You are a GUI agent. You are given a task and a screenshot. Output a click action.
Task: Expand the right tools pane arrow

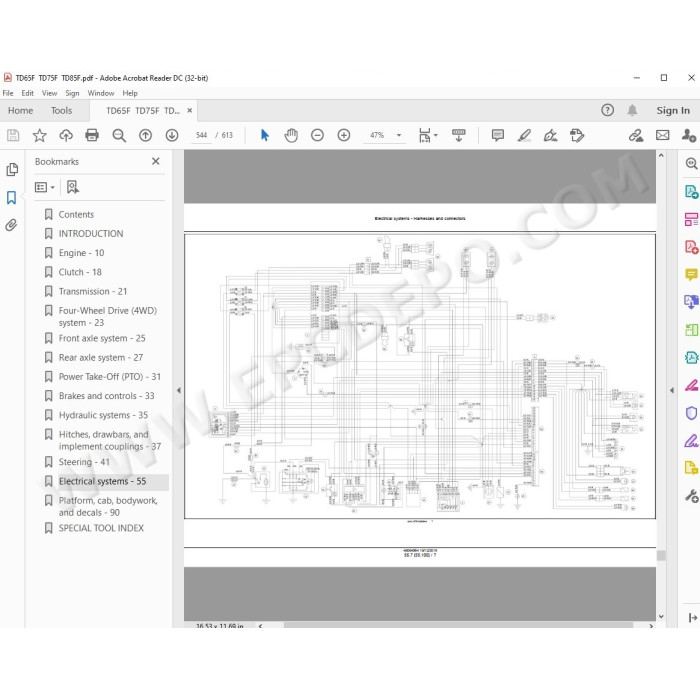tap(671, 390)
